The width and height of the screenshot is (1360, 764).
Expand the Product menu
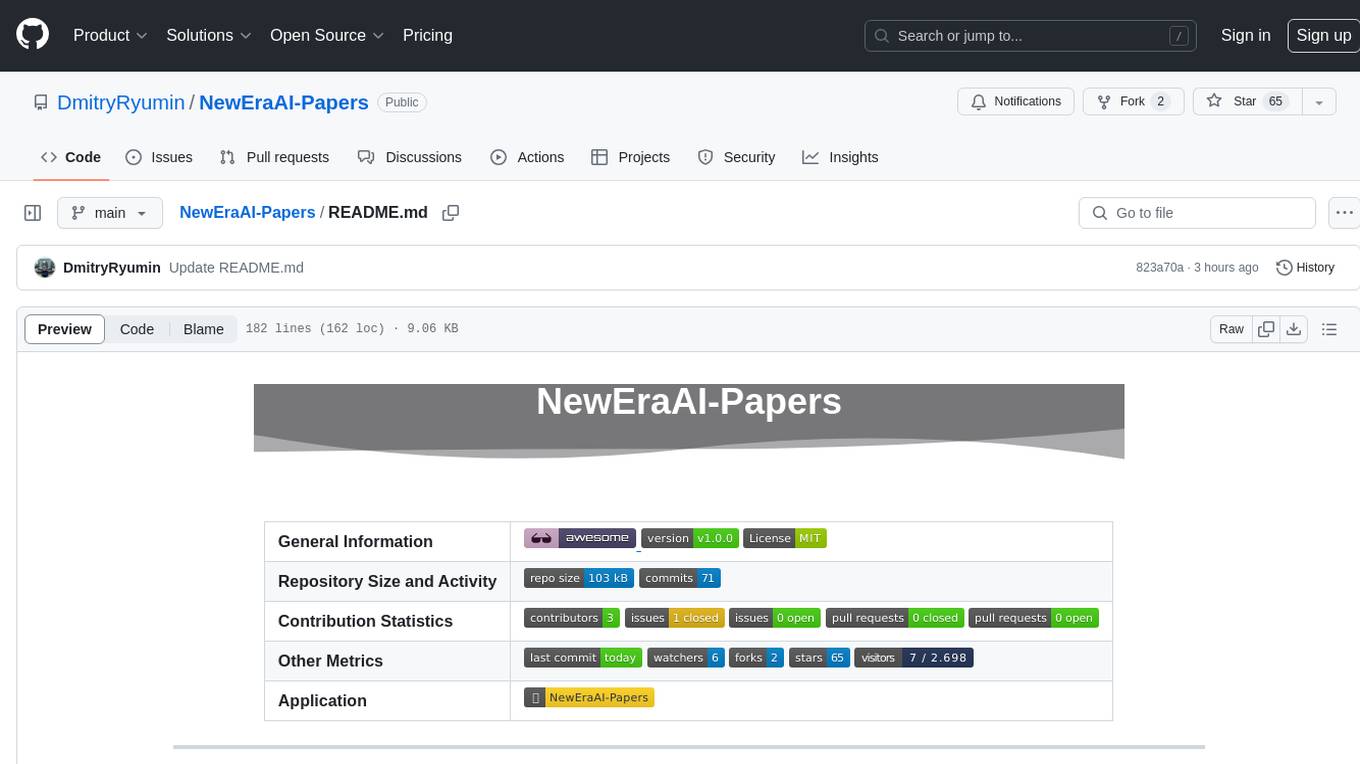[x=110, y=35]
